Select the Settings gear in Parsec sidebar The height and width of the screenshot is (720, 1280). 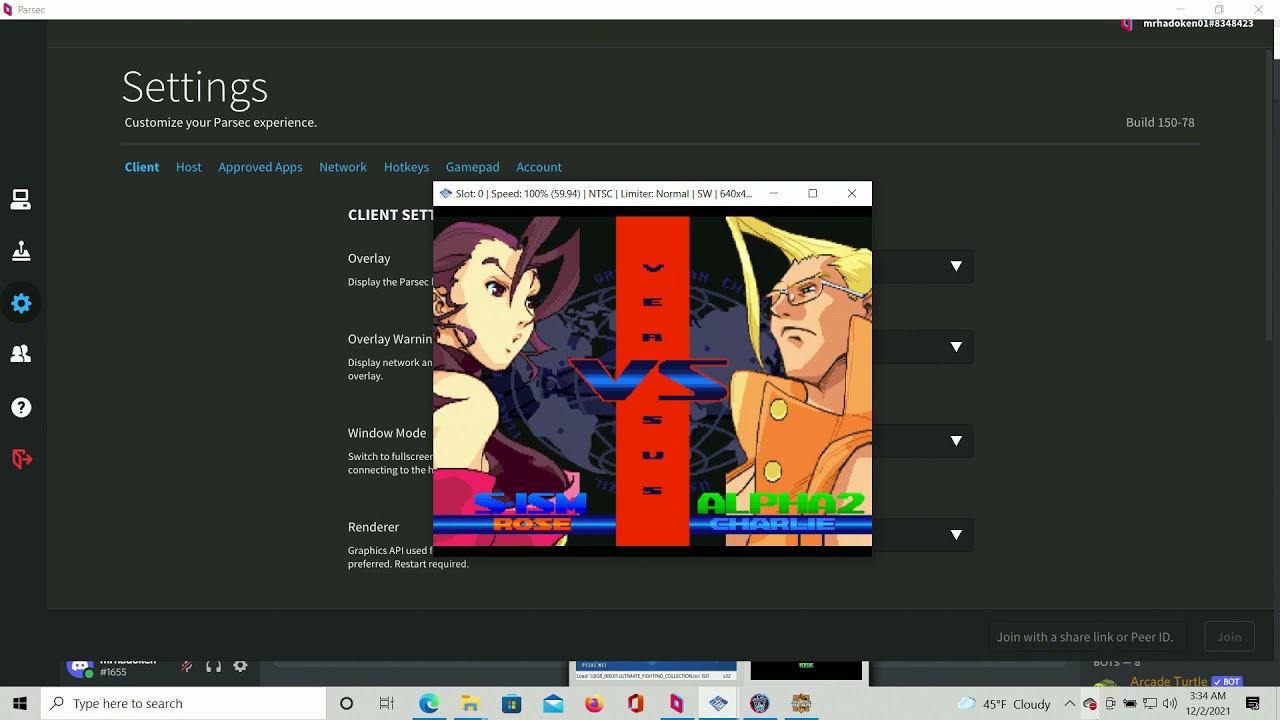pos(21,303)
